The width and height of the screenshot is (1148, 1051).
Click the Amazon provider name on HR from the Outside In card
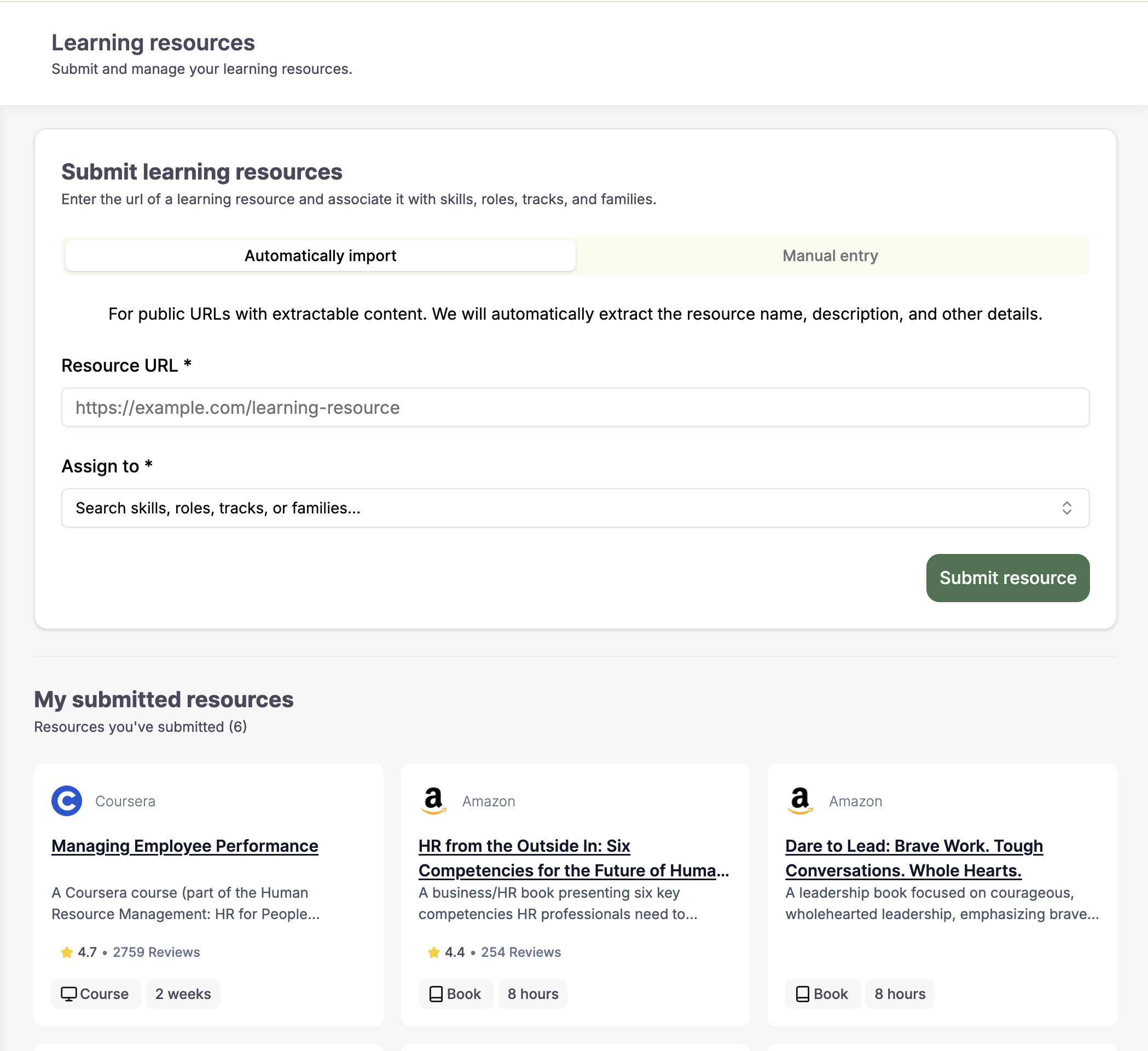pos(489,801)
